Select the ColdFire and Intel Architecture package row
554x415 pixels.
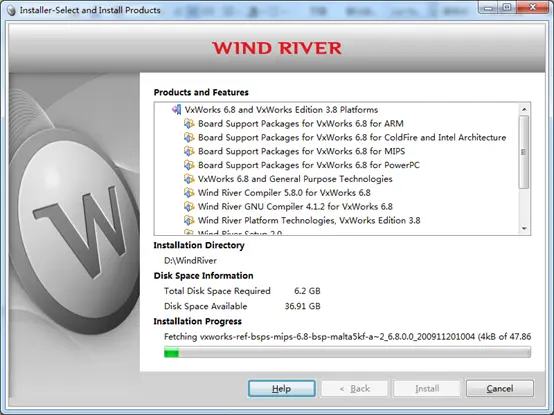pyautogui.click(x=352, y=137)
